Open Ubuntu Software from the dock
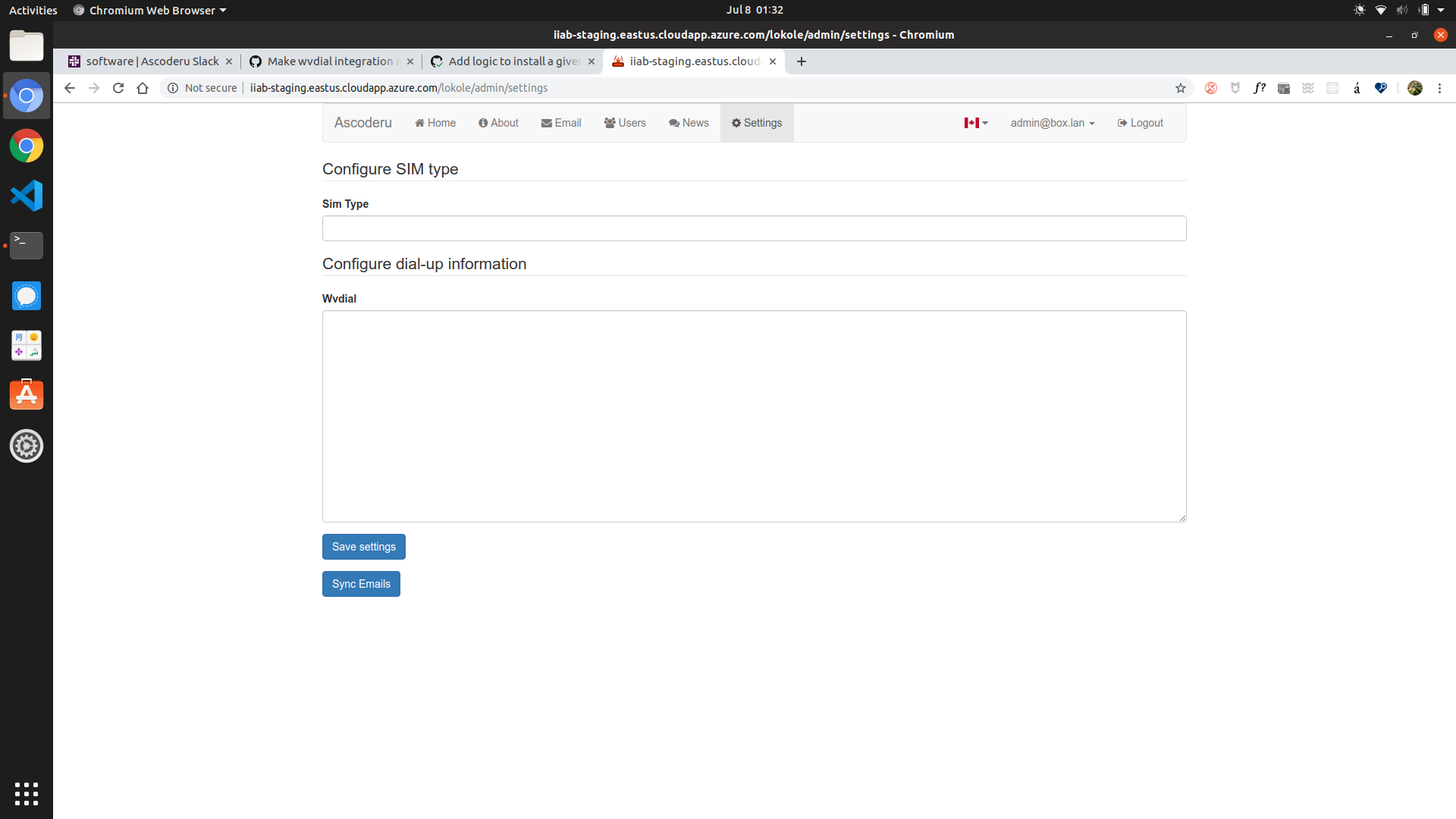Screen dimensions: 1456x819 [x=27, y=395]
